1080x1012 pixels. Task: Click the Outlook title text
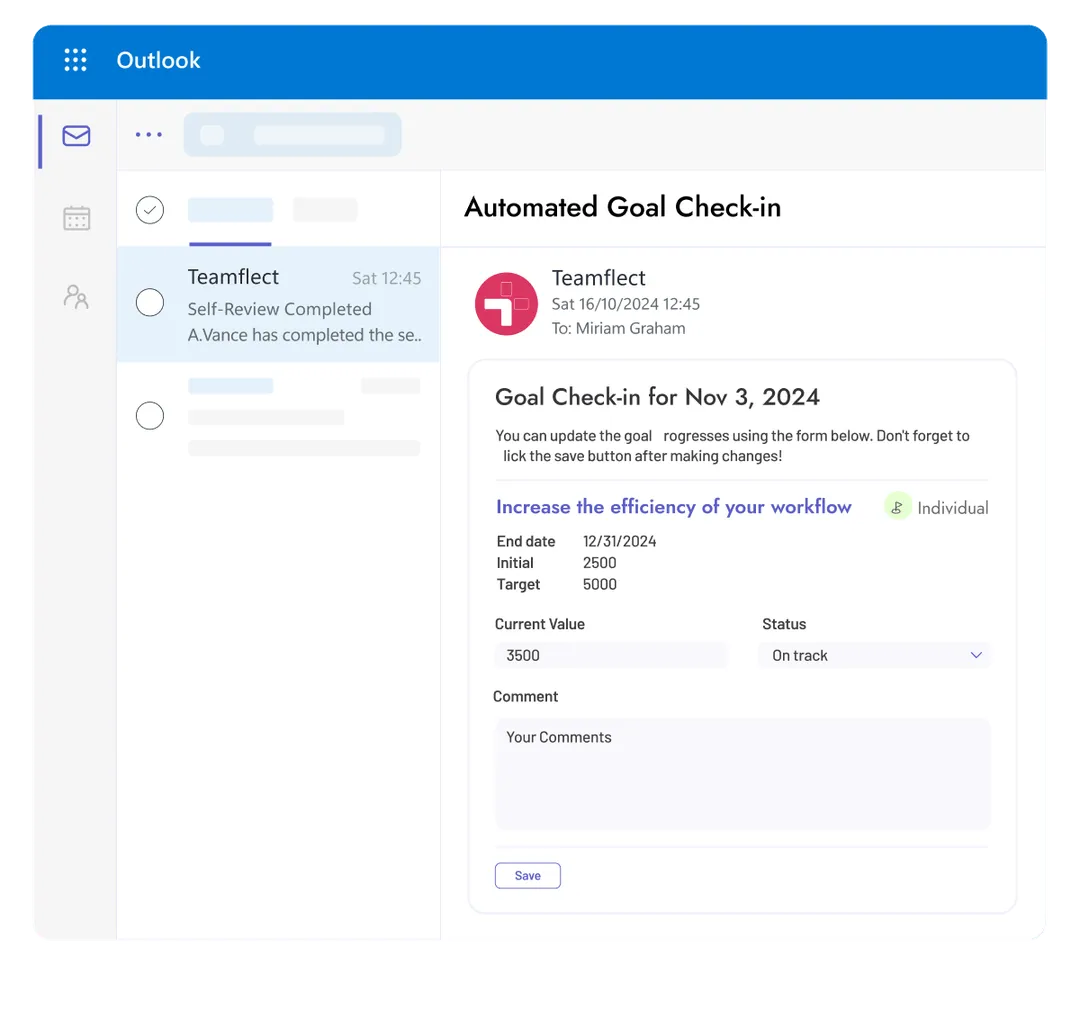158,61
